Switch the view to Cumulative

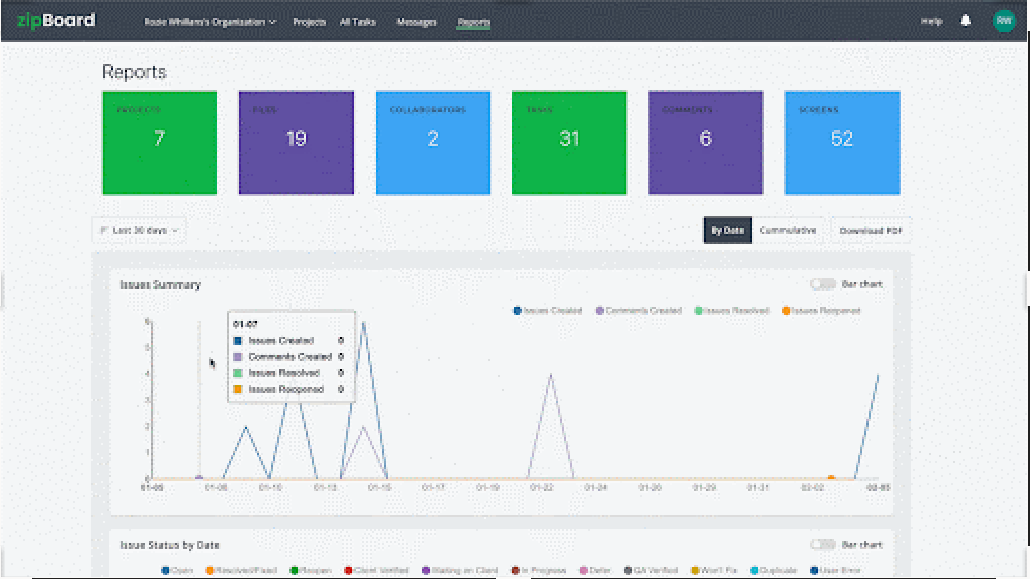pos(787,230)
